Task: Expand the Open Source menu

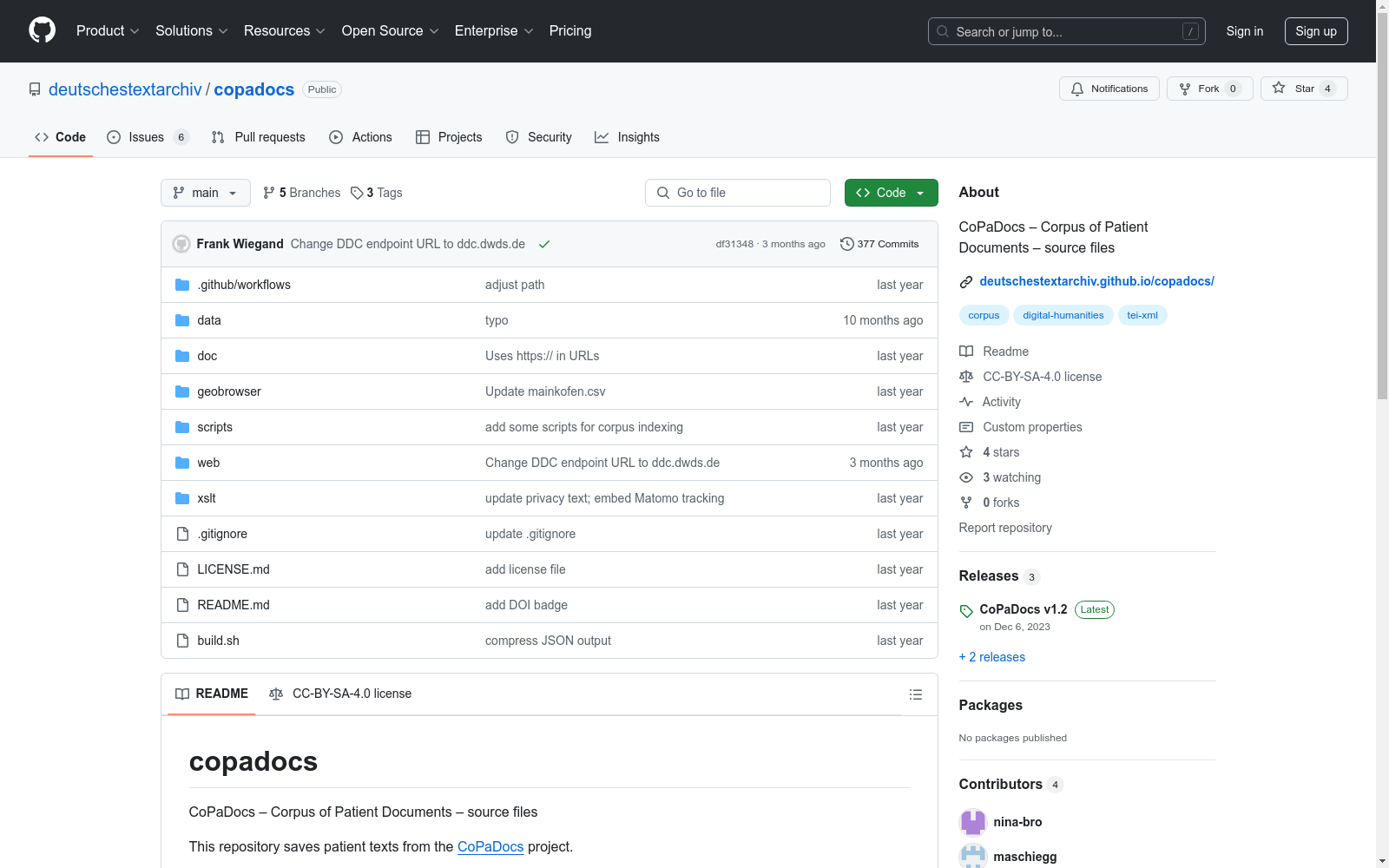Action: (391, 31)
